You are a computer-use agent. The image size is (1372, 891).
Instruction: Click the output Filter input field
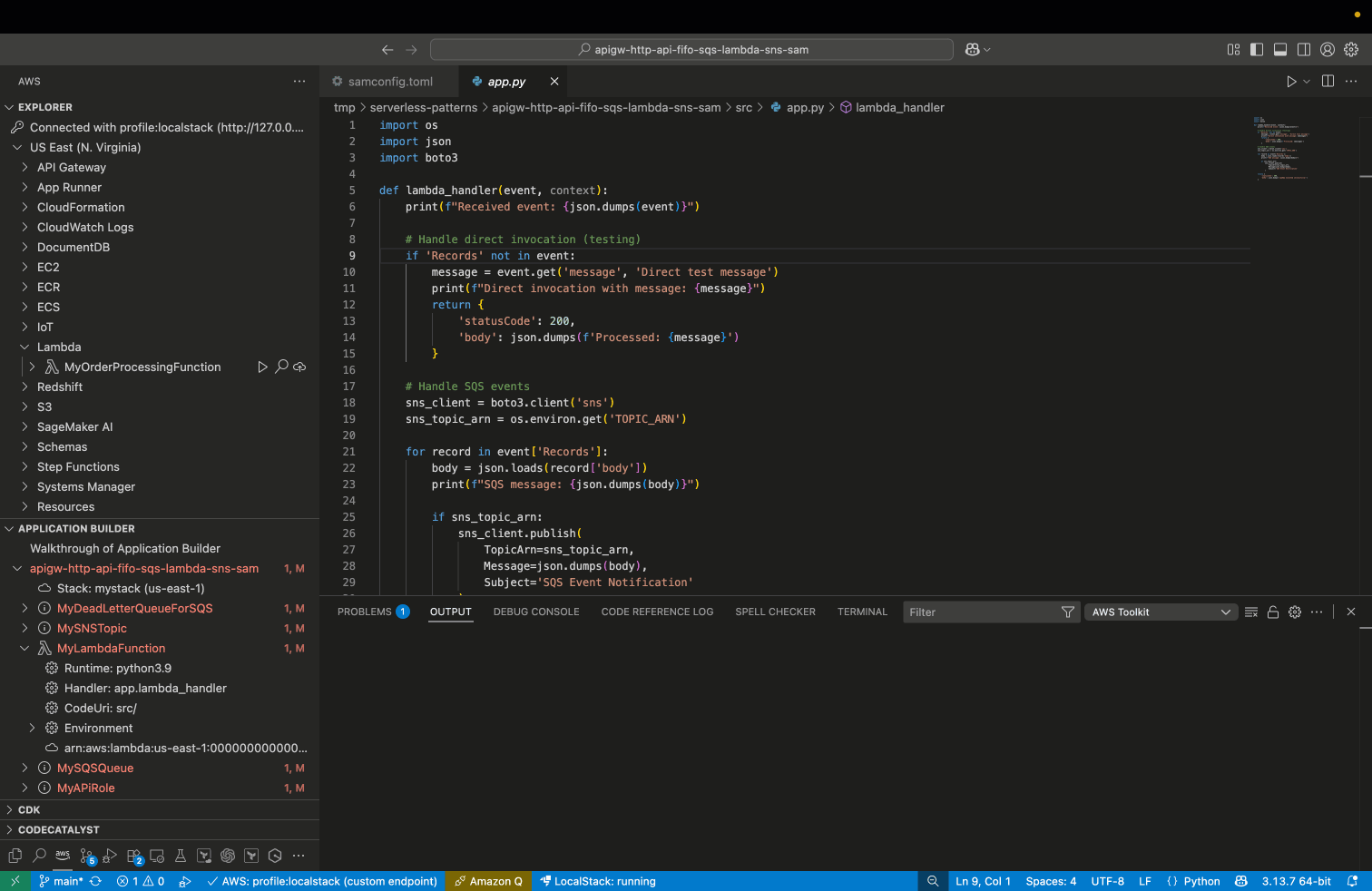pos(980,612)
